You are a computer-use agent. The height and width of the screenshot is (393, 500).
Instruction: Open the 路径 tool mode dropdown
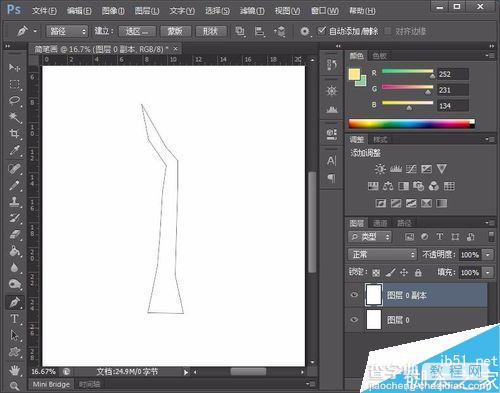(67, 32)
